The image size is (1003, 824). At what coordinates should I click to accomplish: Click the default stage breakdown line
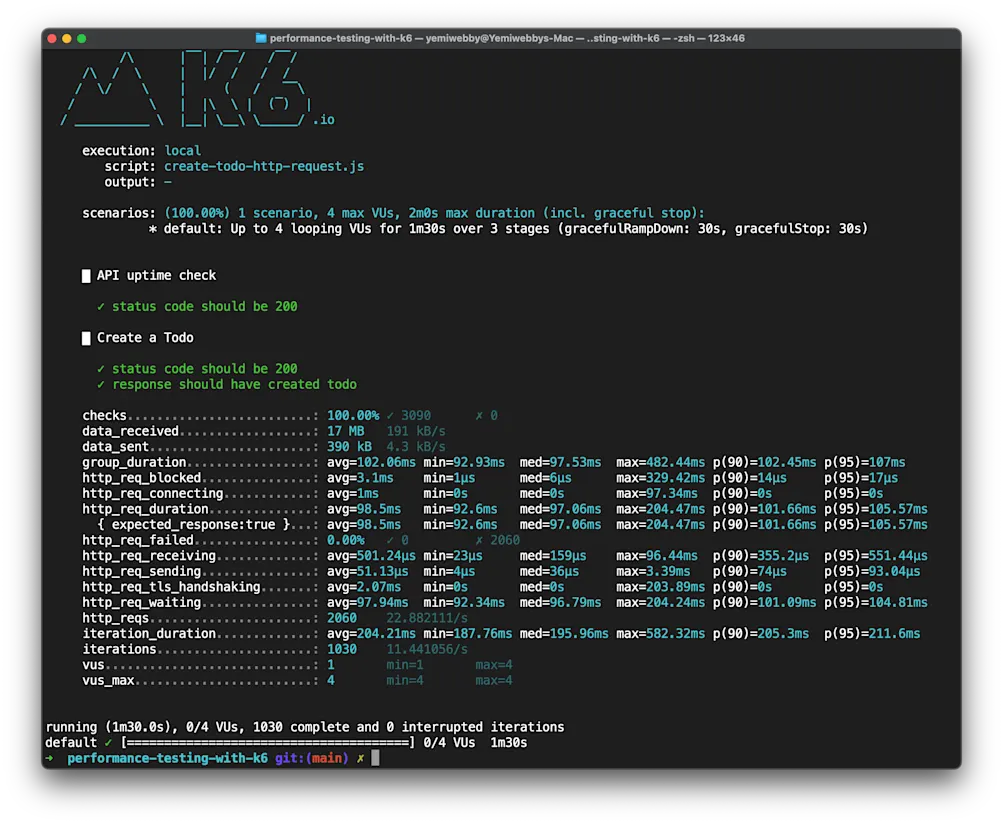500,228
